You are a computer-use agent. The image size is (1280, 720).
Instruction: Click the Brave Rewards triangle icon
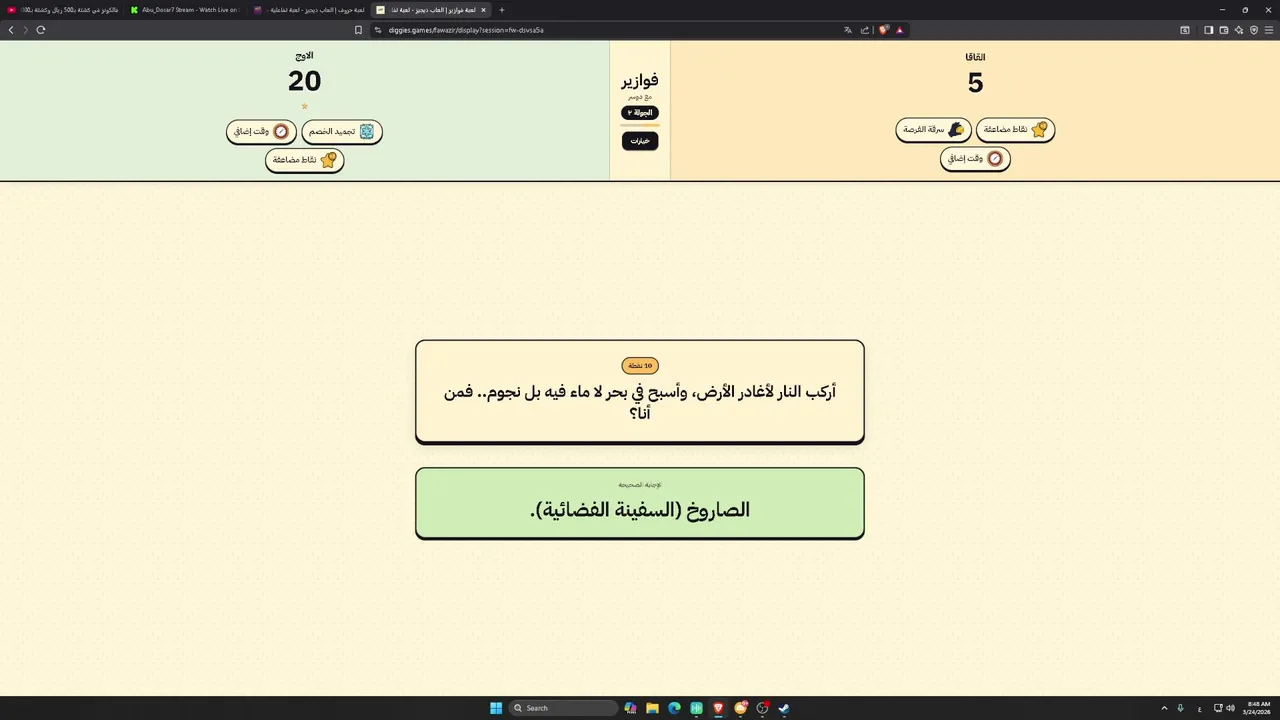(900, 30)
